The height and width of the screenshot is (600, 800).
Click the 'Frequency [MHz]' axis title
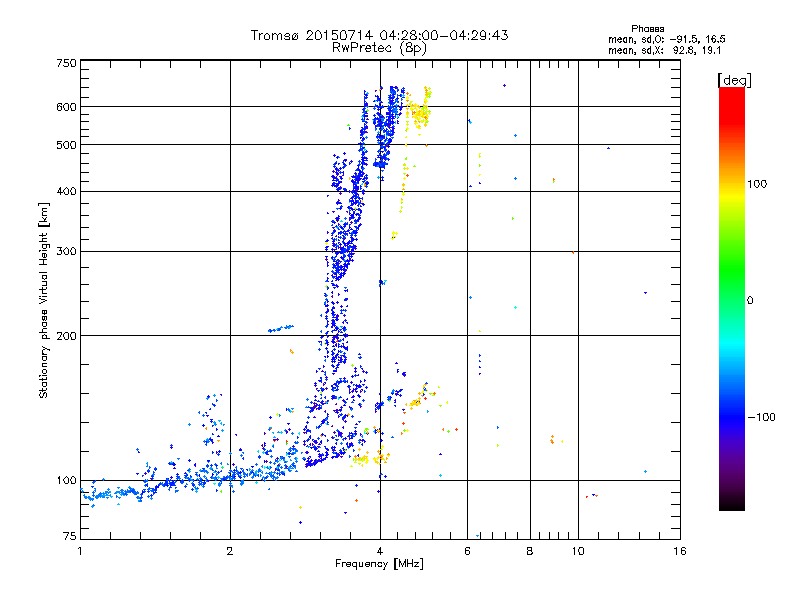[379, 564]
